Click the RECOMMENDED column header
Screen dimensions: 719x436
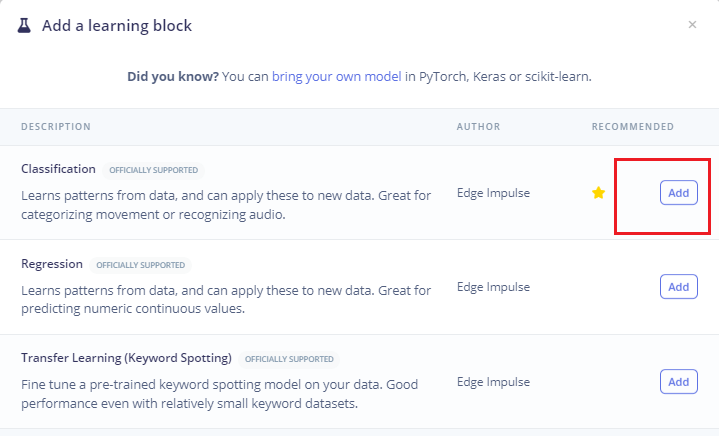632,127
